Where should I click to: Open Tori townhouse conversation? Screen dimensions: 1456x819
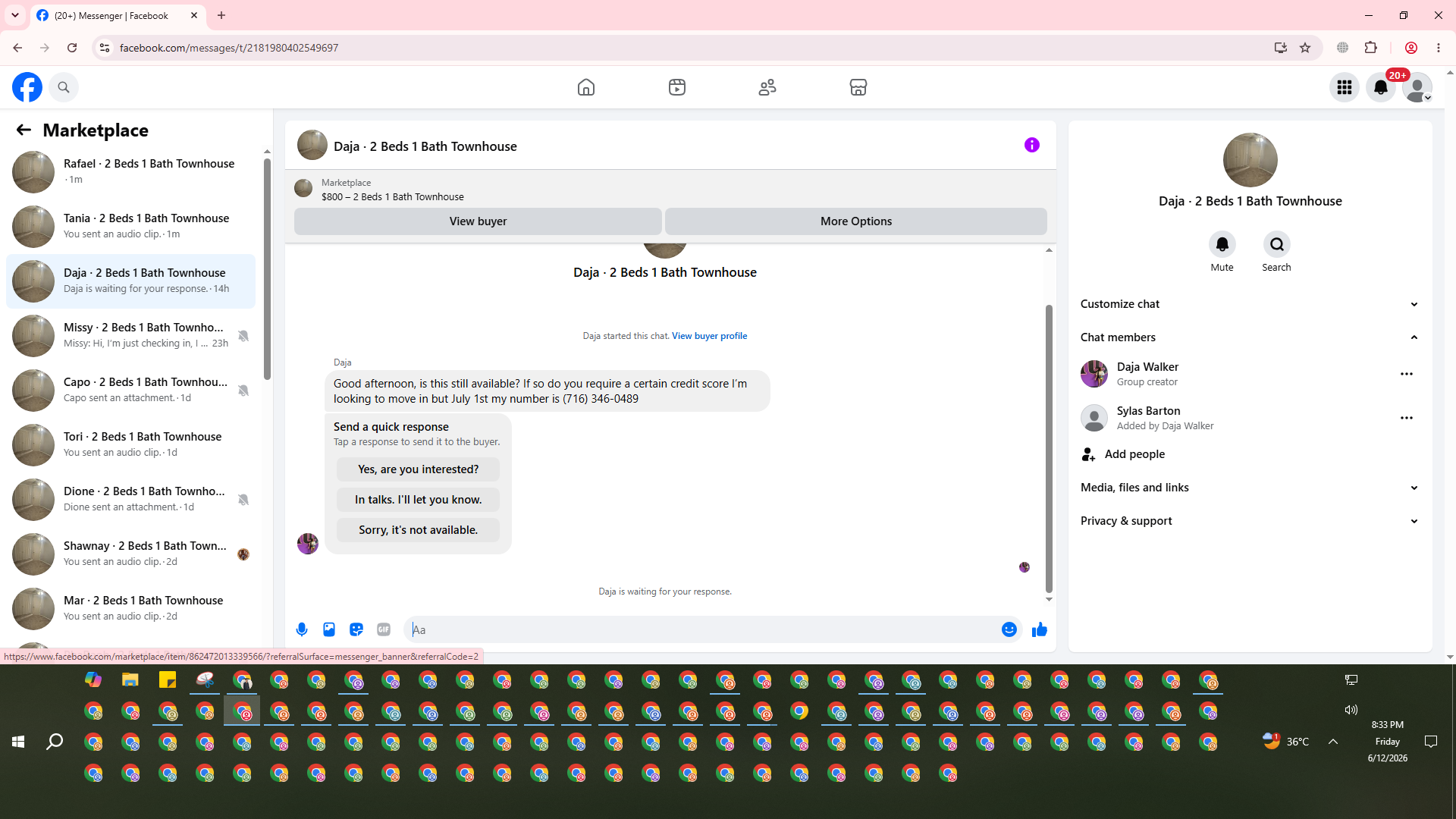[130, 445]
